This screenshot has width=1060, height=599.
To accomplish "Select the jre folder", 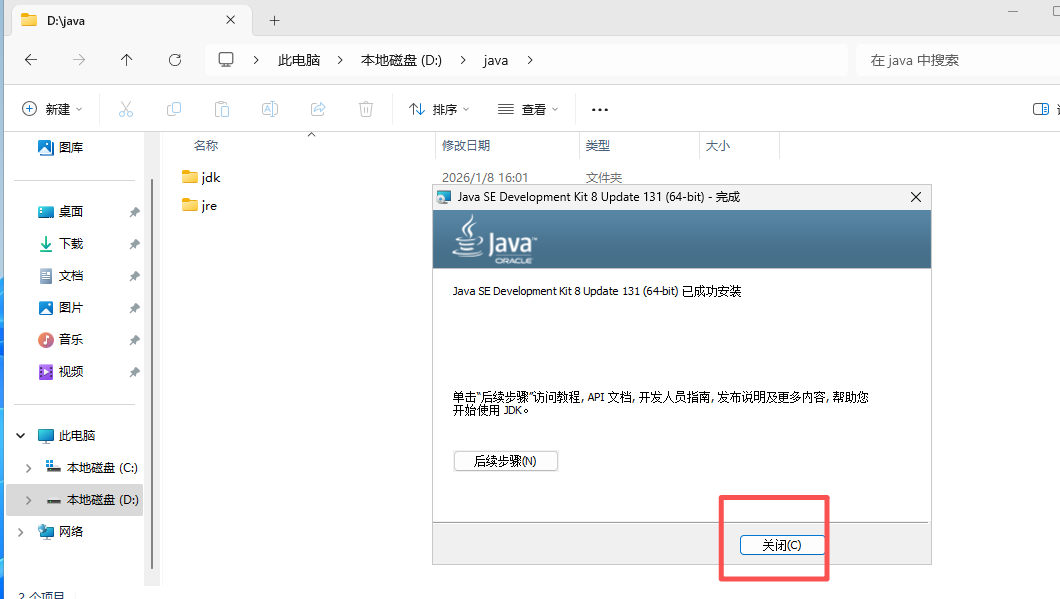I will click(x=199, y=206).
